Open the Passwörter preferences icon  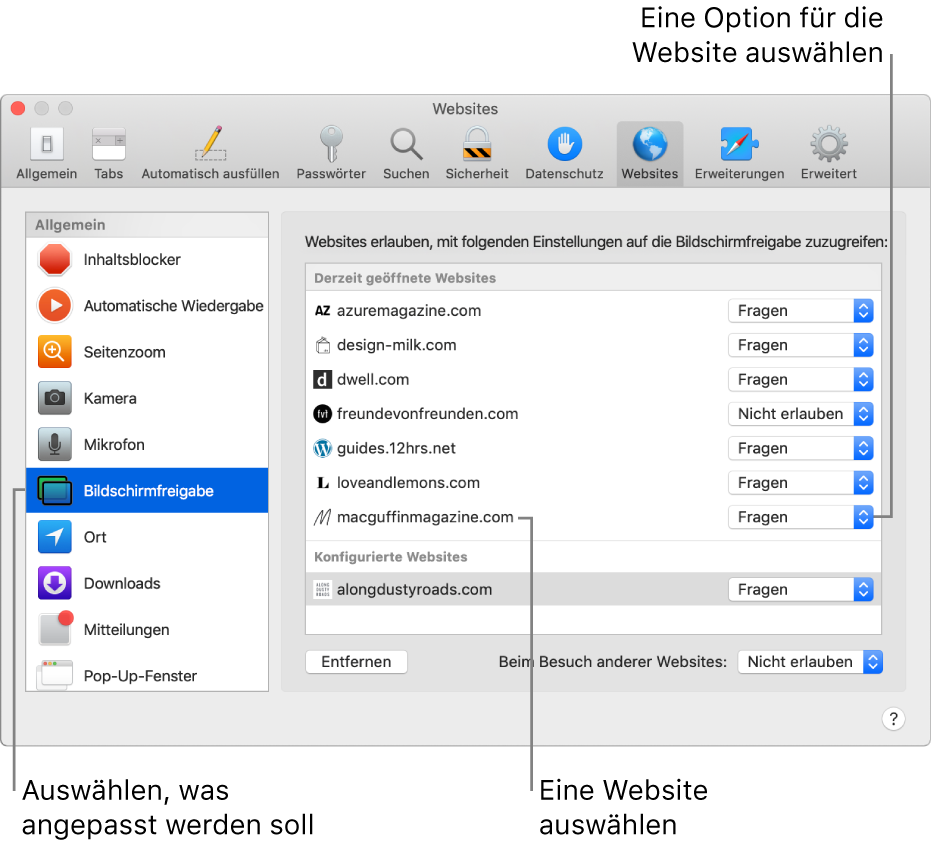(x=331, y=145)
